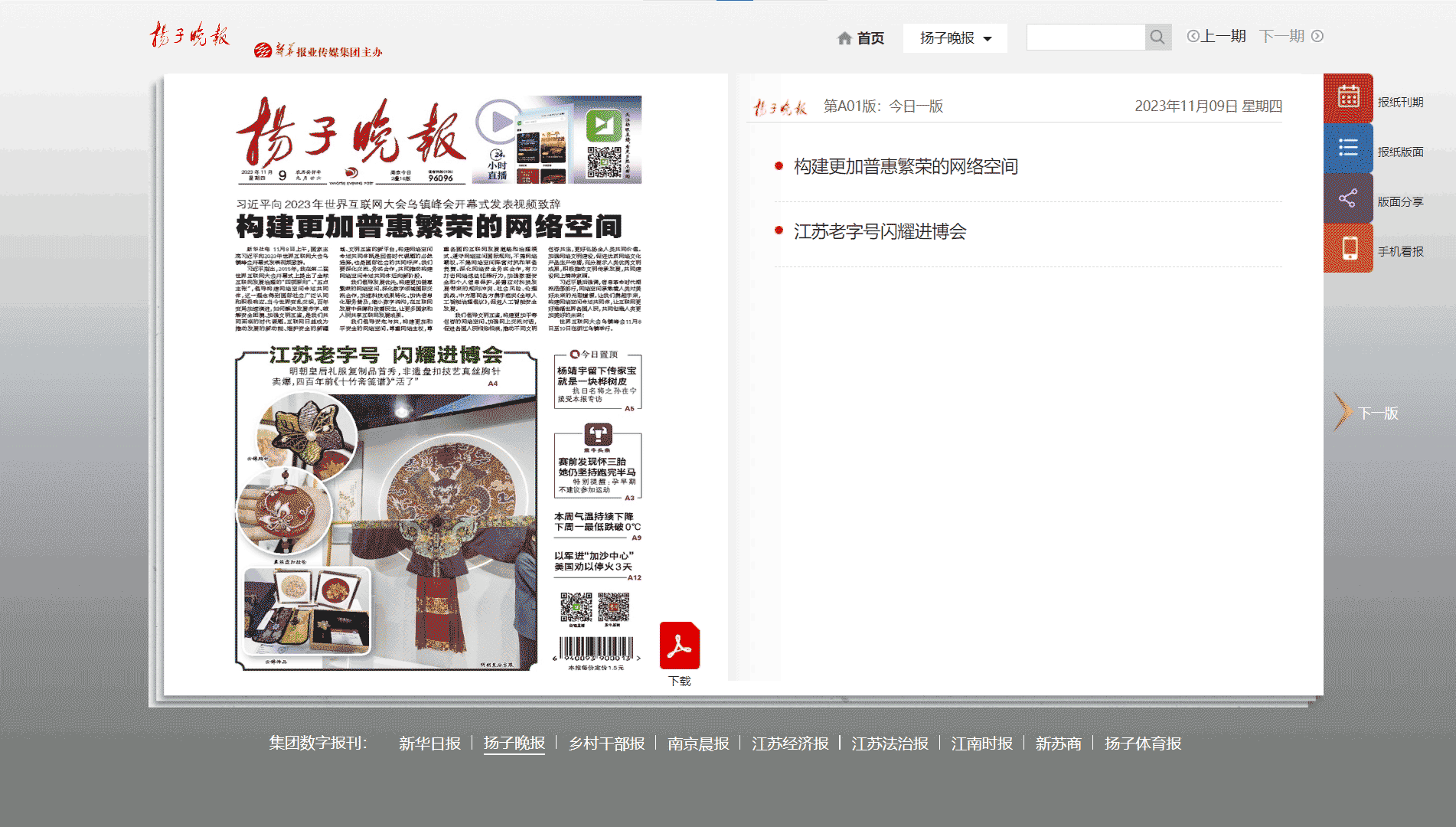This screenshot has height=827, width=1456.
Task: Click the 版面分享 label
Action: point(1400,201)
